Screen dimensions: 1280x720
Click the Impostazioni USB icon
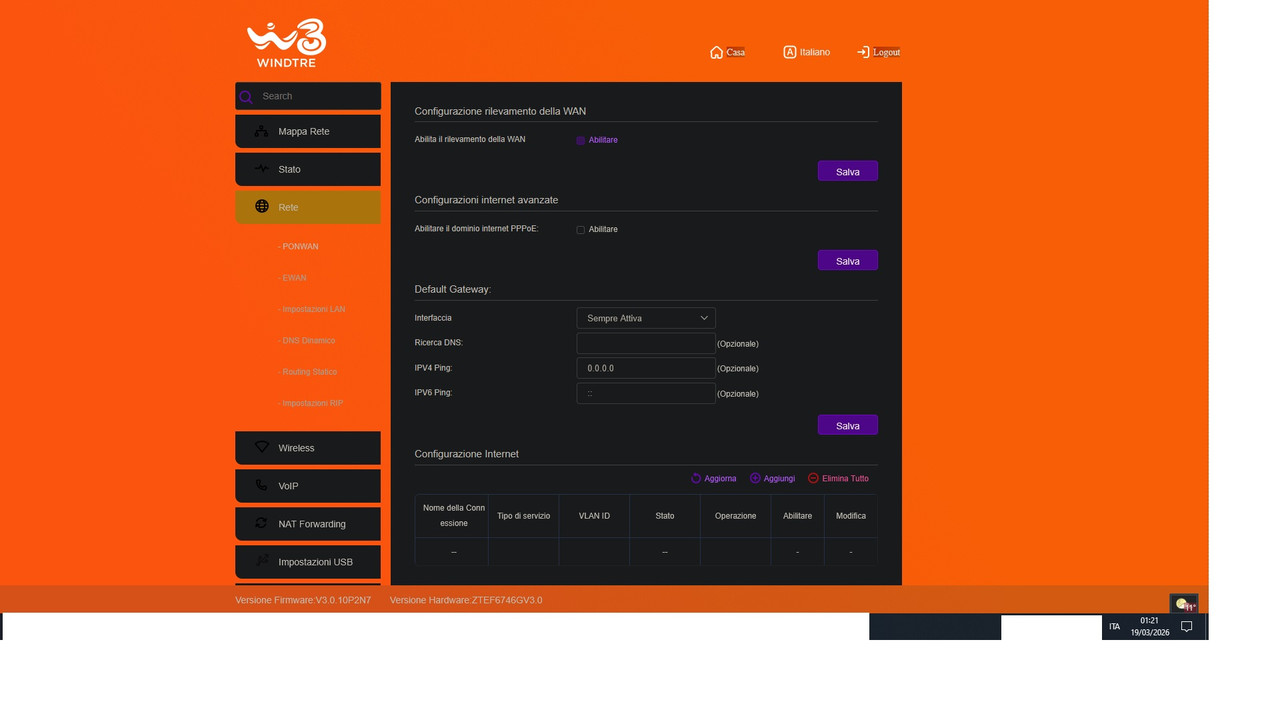(262, 561)
